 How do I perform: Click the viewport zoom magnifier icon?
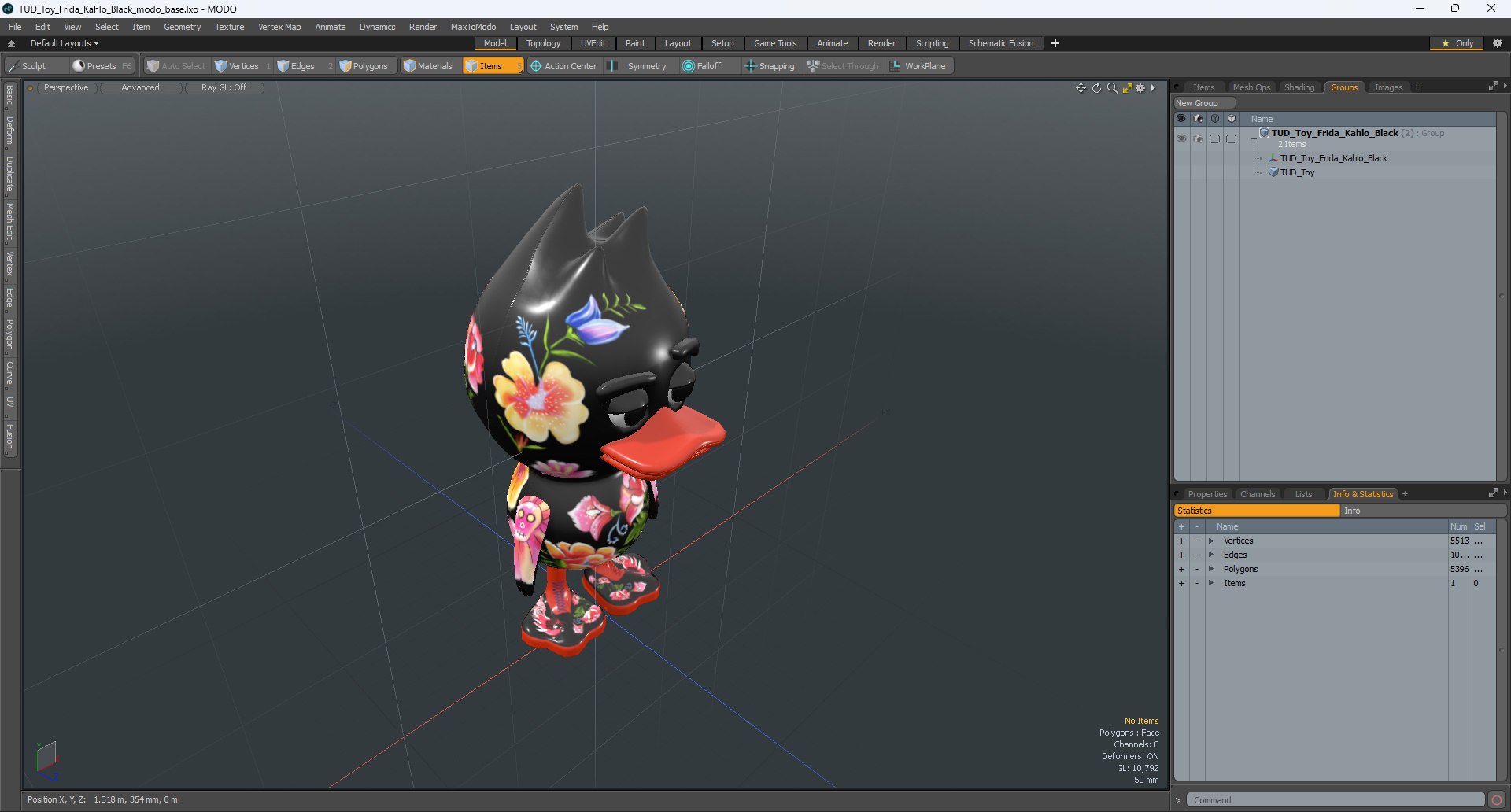(1112, 88)
